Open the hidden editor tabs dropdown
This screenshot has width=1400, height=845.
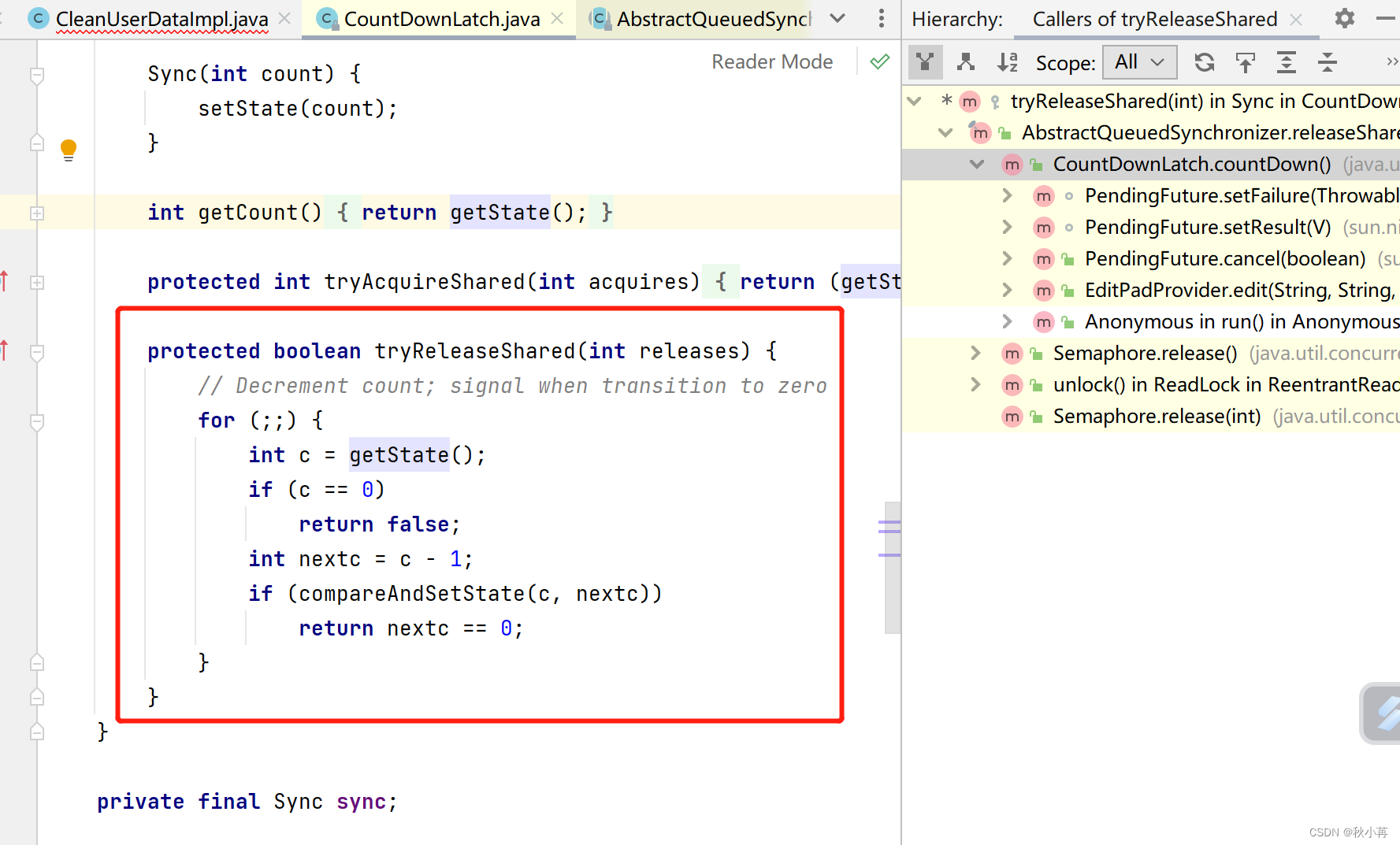click(x=838, y=18)
